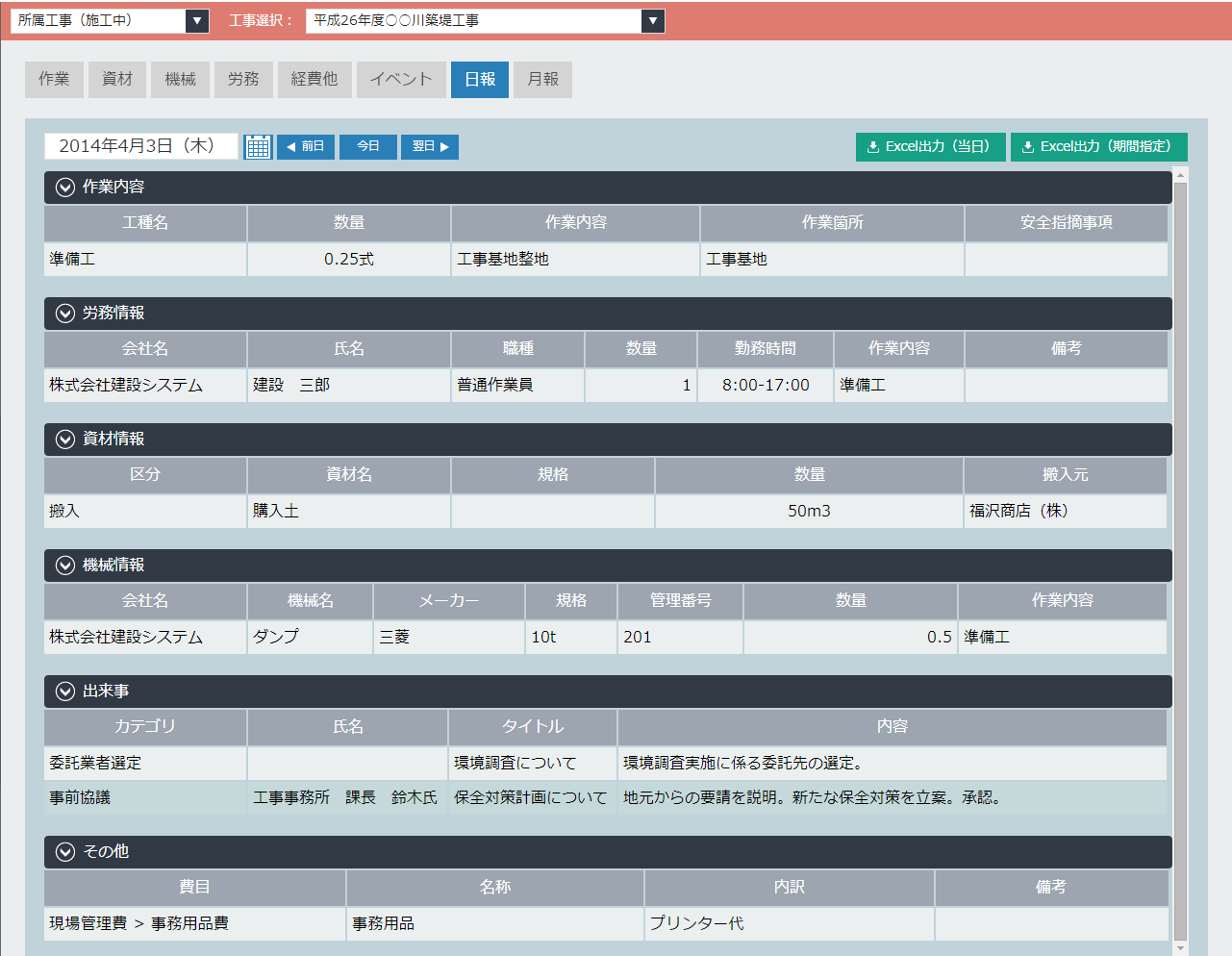This screenshot has height=956, width=1232.
Task: Export with Excel出力(当日) button
Action: pos(931,146)
